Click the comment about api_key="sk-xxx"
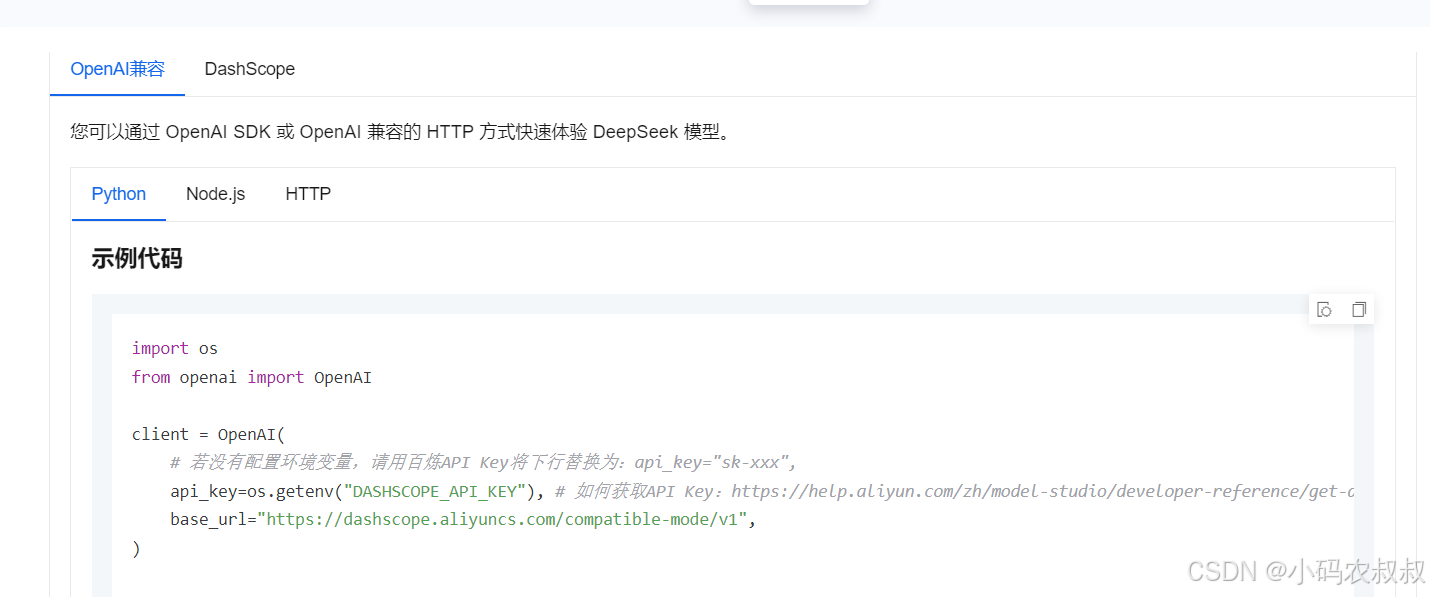The width and height of the screenshot is (1430, 597). pos(483,462)
